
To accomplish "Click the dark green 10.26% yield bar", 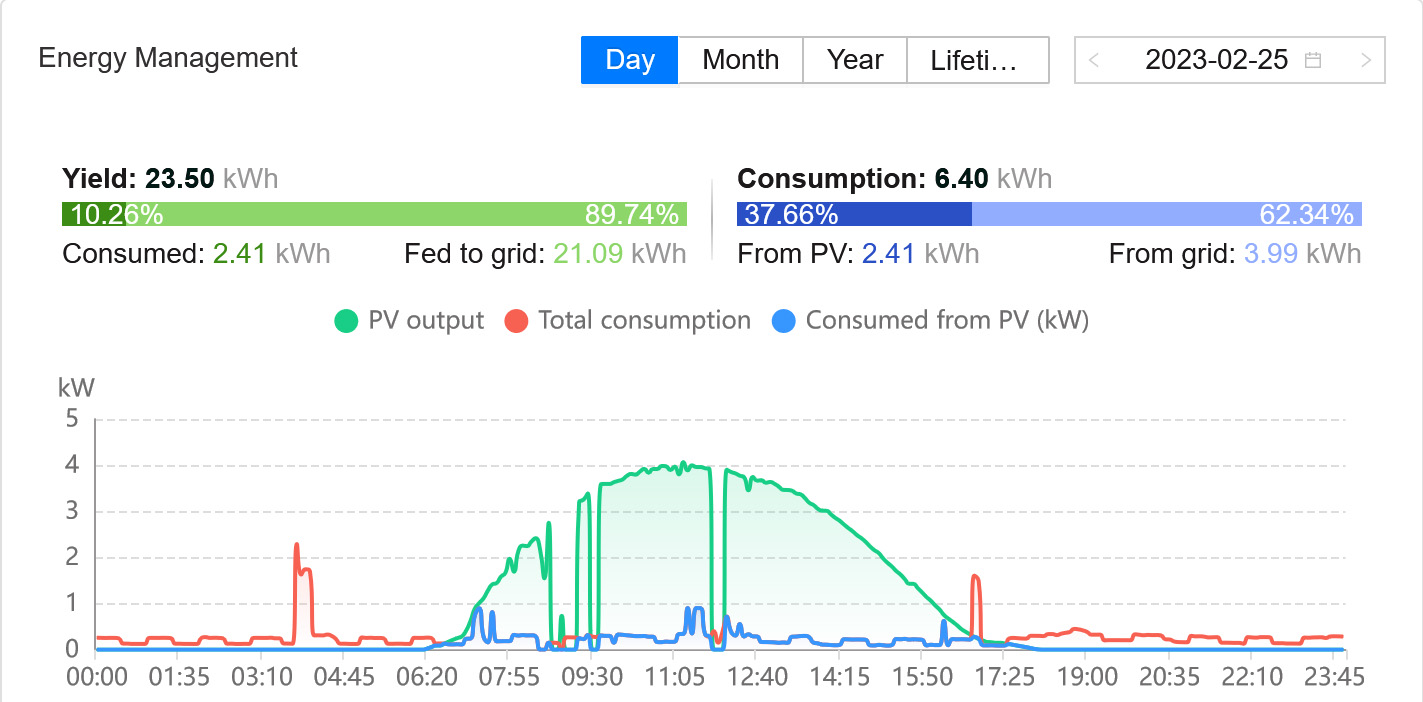I will [x=94, y=214].
